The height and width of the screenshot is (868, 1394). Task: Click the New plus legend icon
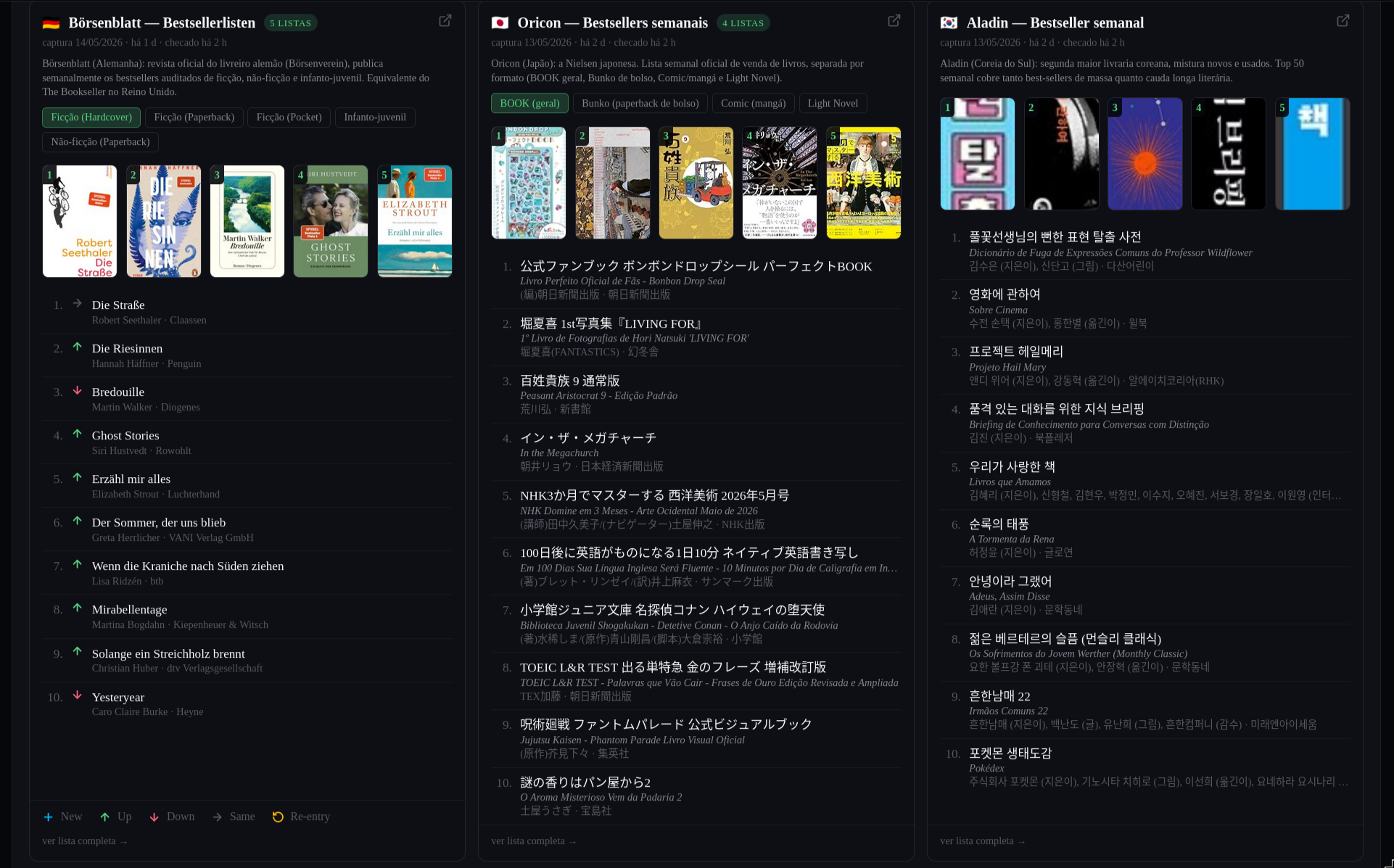48,817
